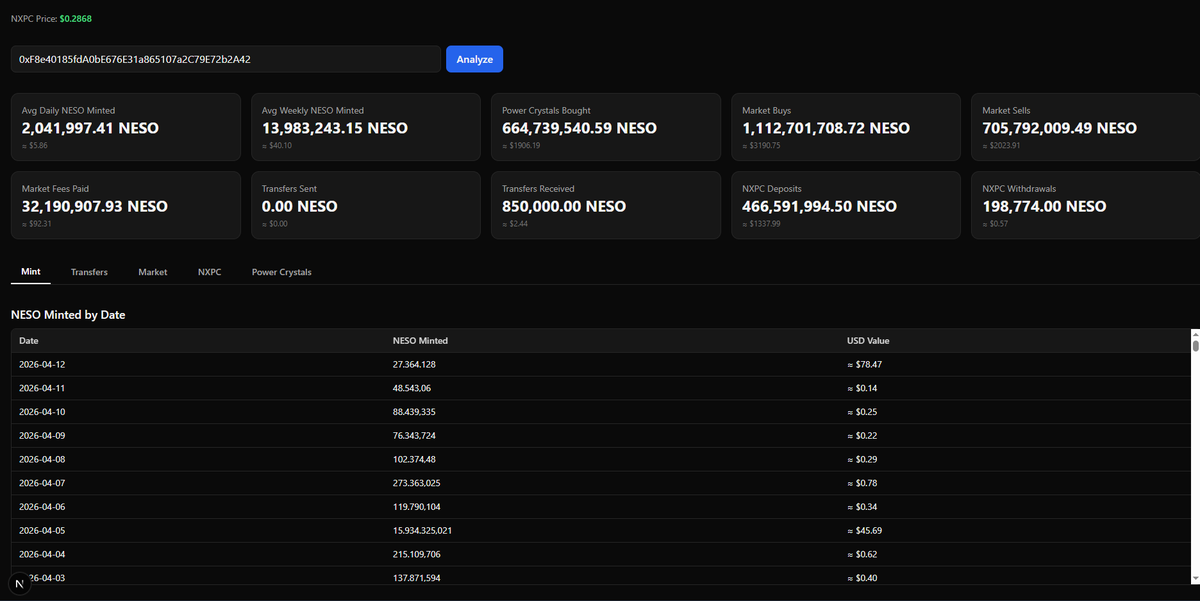Click the USD Value column header
Image resolution: width=1200 pixels, height=601 pixels.
point(867,340)
